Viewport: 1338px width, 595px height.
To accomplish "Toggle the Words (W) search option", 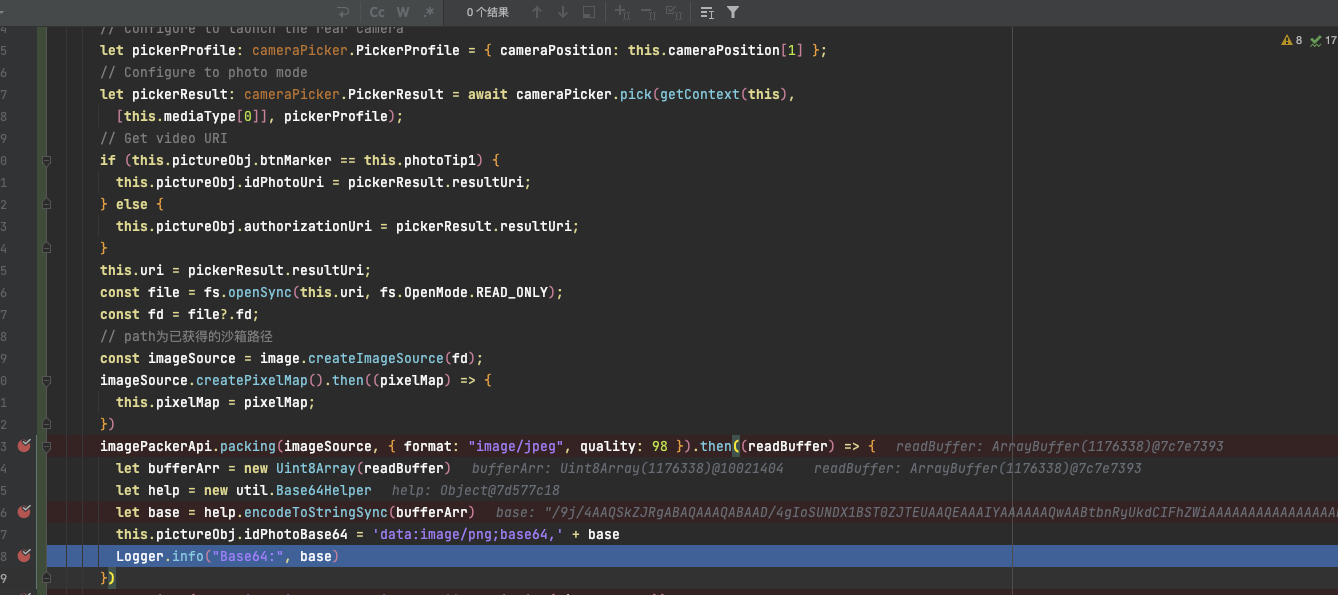I will 403,12.
